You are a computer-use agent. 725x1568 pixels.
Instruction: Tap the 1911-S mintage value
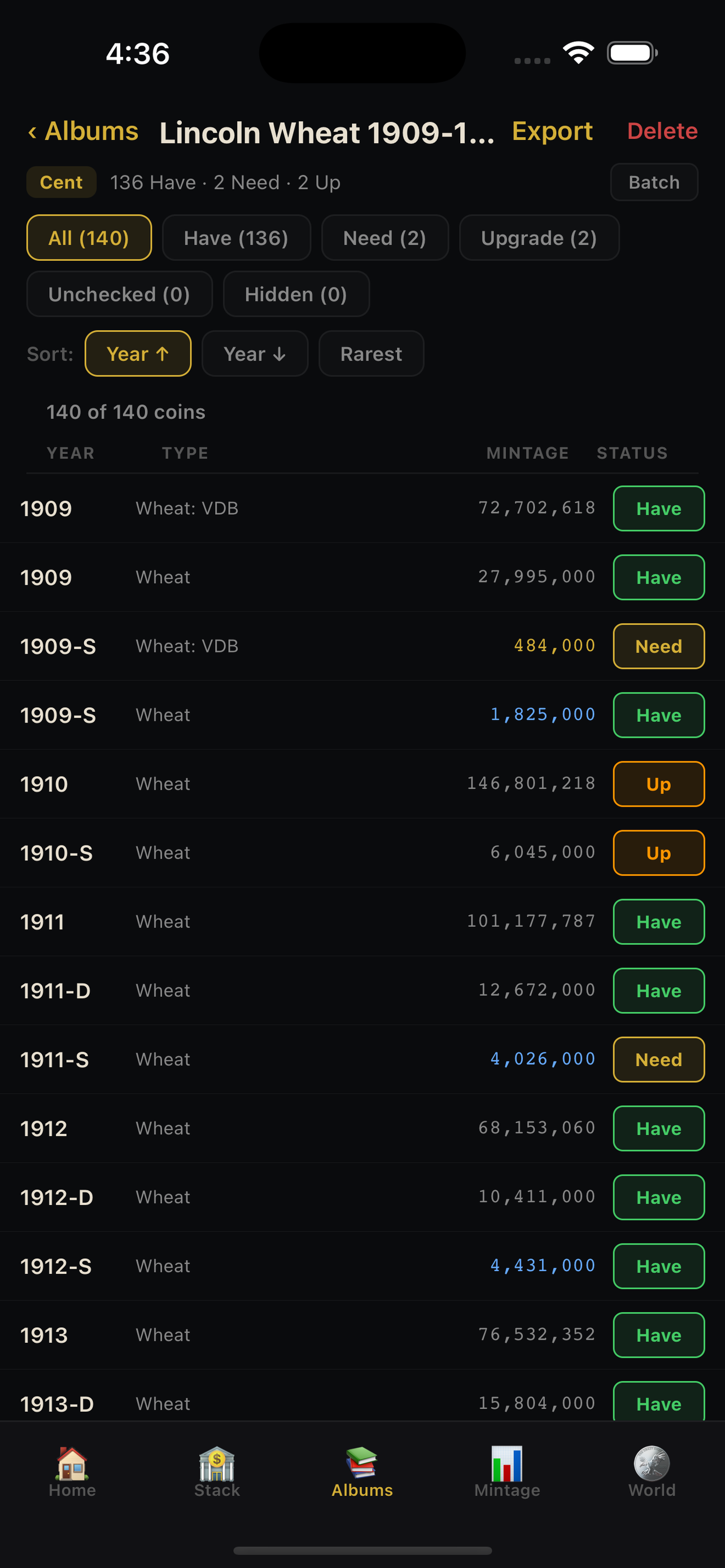click(x=541, y=1059)
